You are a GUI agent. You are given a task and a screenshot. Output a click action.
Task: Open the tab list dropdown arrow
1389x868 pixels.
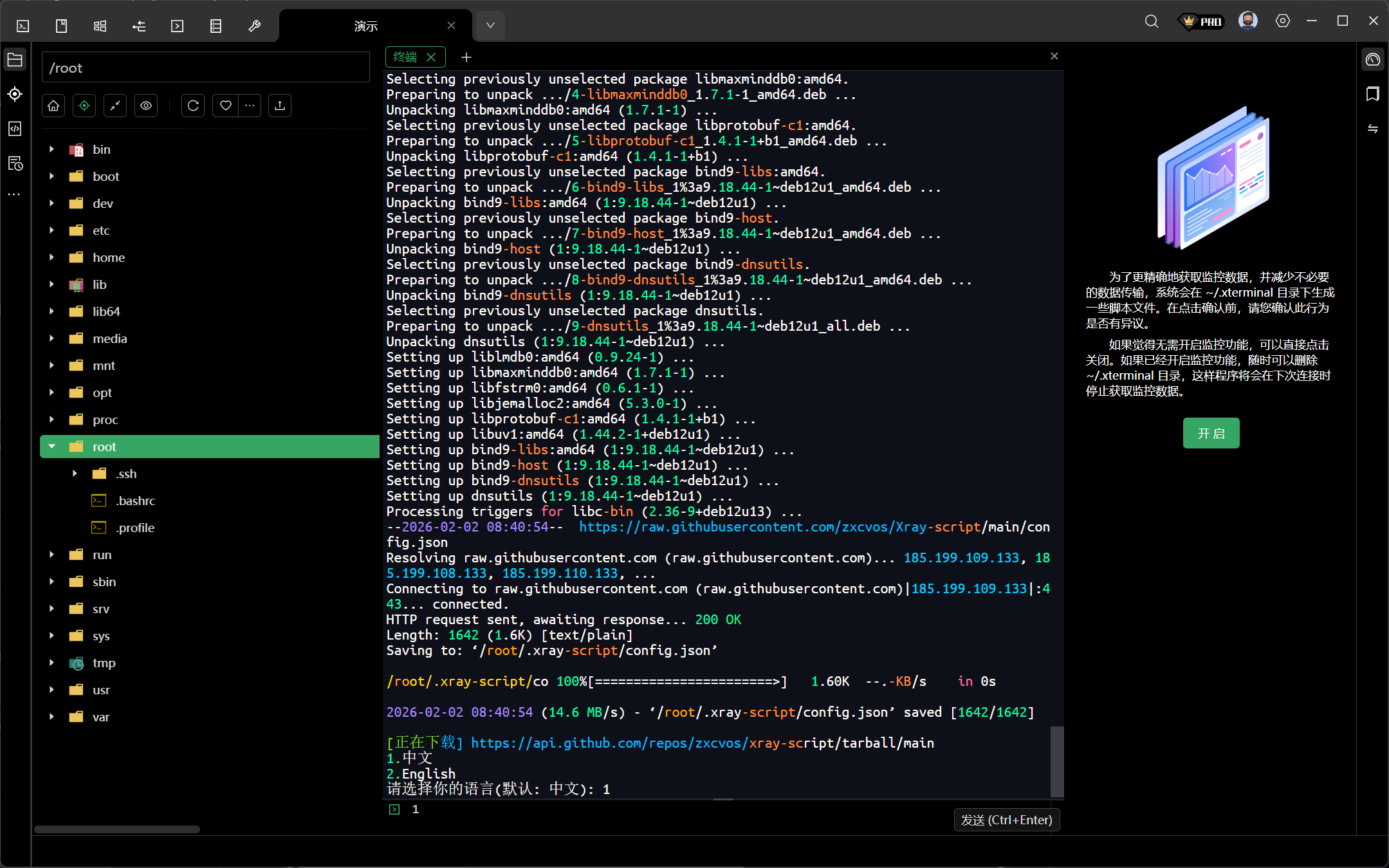(490, 26)
